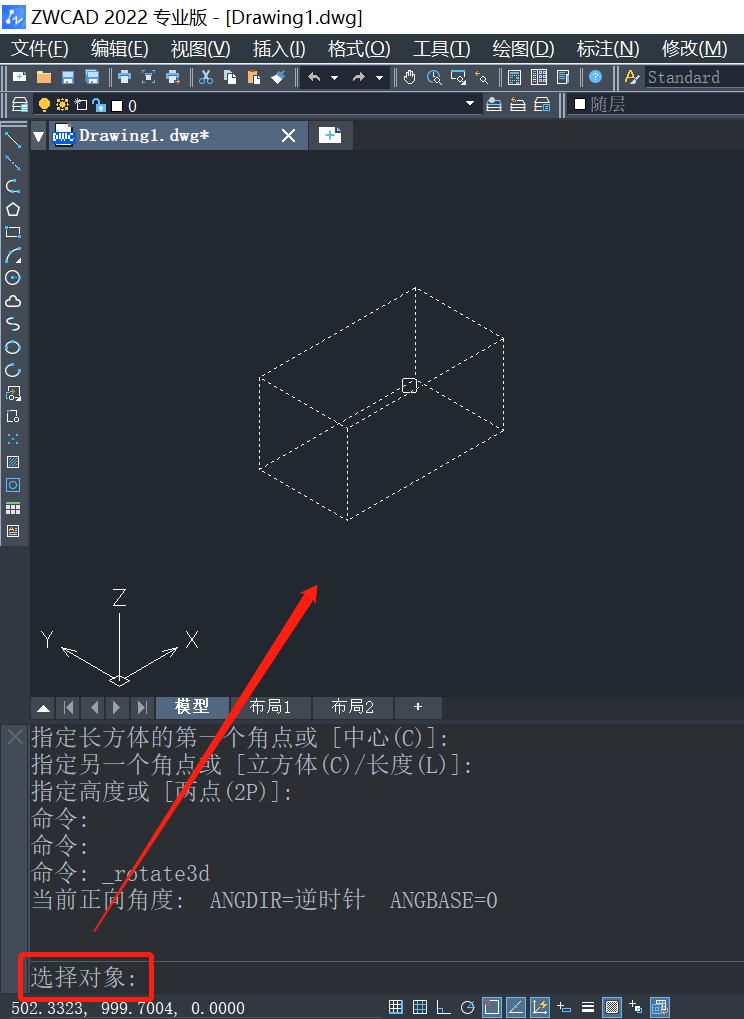Select the Ellipse tool
This screenshot has width=744, height=1019.
point(13,347)
